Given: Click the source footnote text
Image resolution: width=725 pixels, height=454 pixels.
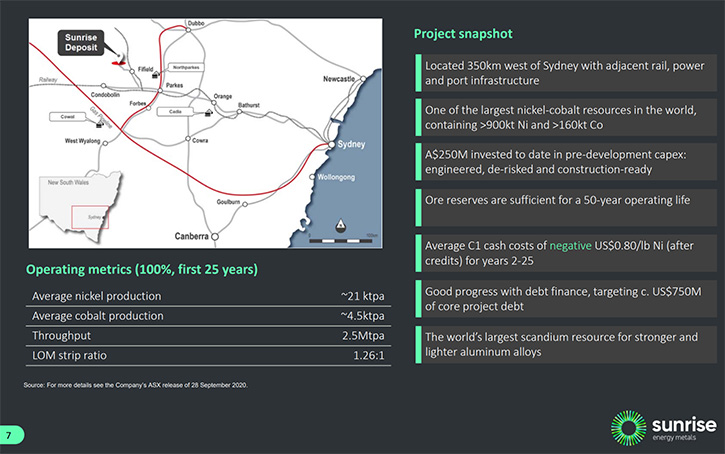Looking at the screenshot, I should [x=135, y=385].
